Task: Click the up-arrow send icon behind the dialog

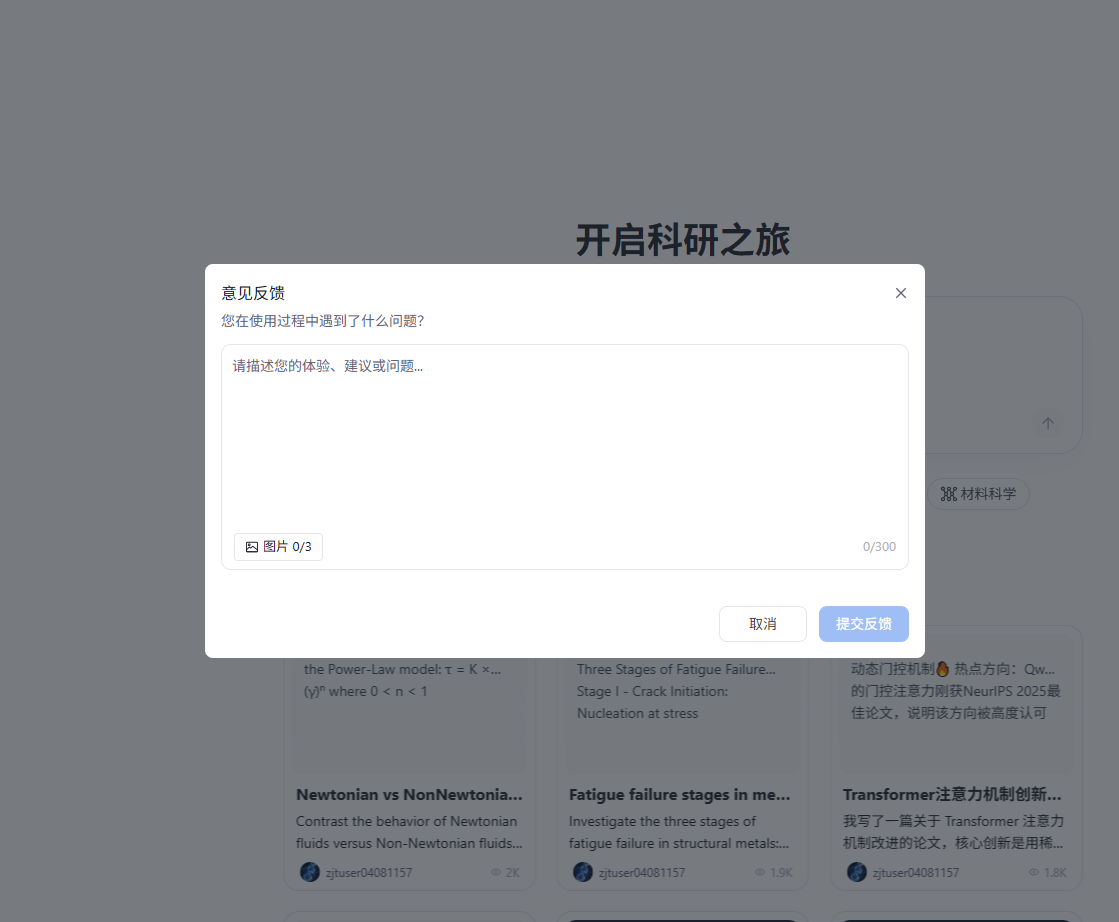Action: (x=1048, y=423)
